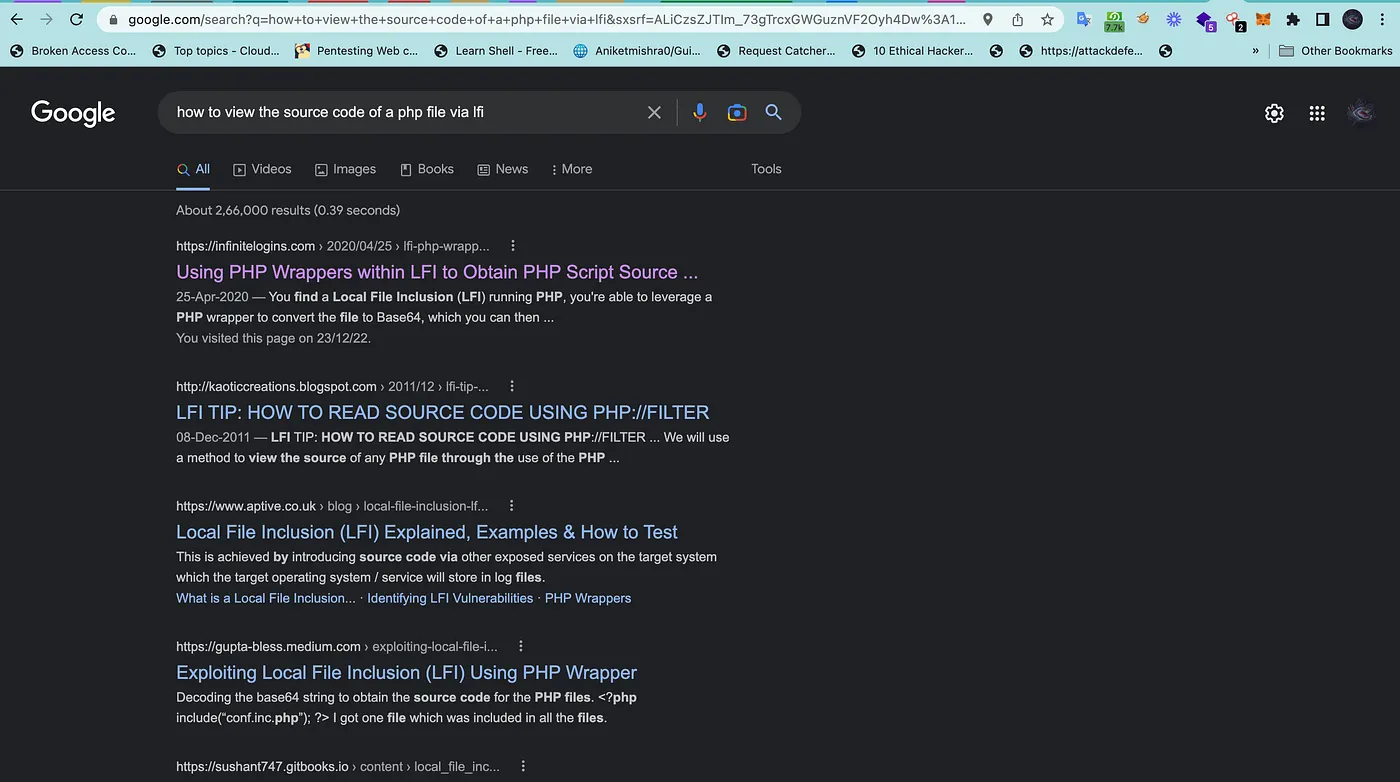Screen dimensions: 1400x782
Task: Open LFI TIP: HOW TO READ SOURCE CODE result
Action: (x=442, y=412)
